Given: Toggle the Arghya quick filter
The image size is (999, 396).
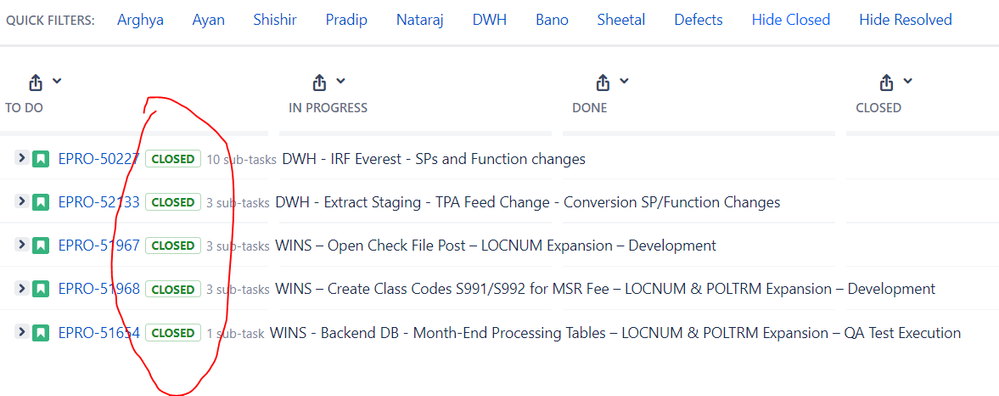Looking at the screenshot, I should tap(140, 20).
